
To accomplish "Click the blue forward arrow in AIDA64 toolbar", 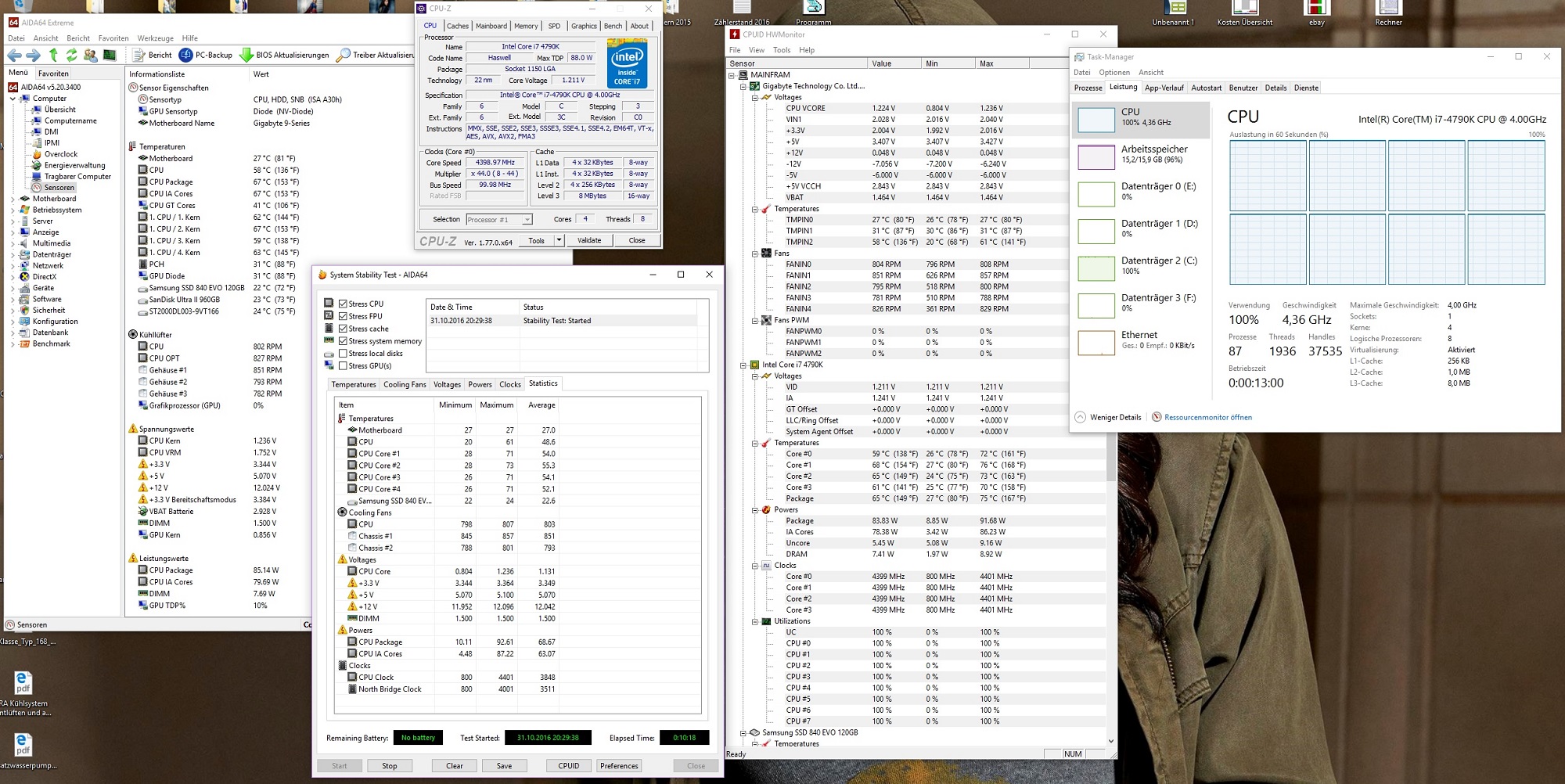I will (33, 55).
